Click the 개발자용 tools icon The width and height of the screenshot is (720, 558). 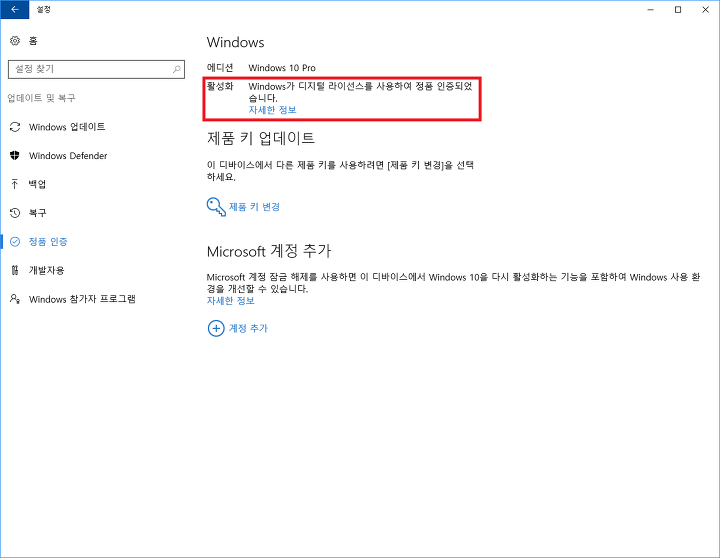tap(15, 270)
